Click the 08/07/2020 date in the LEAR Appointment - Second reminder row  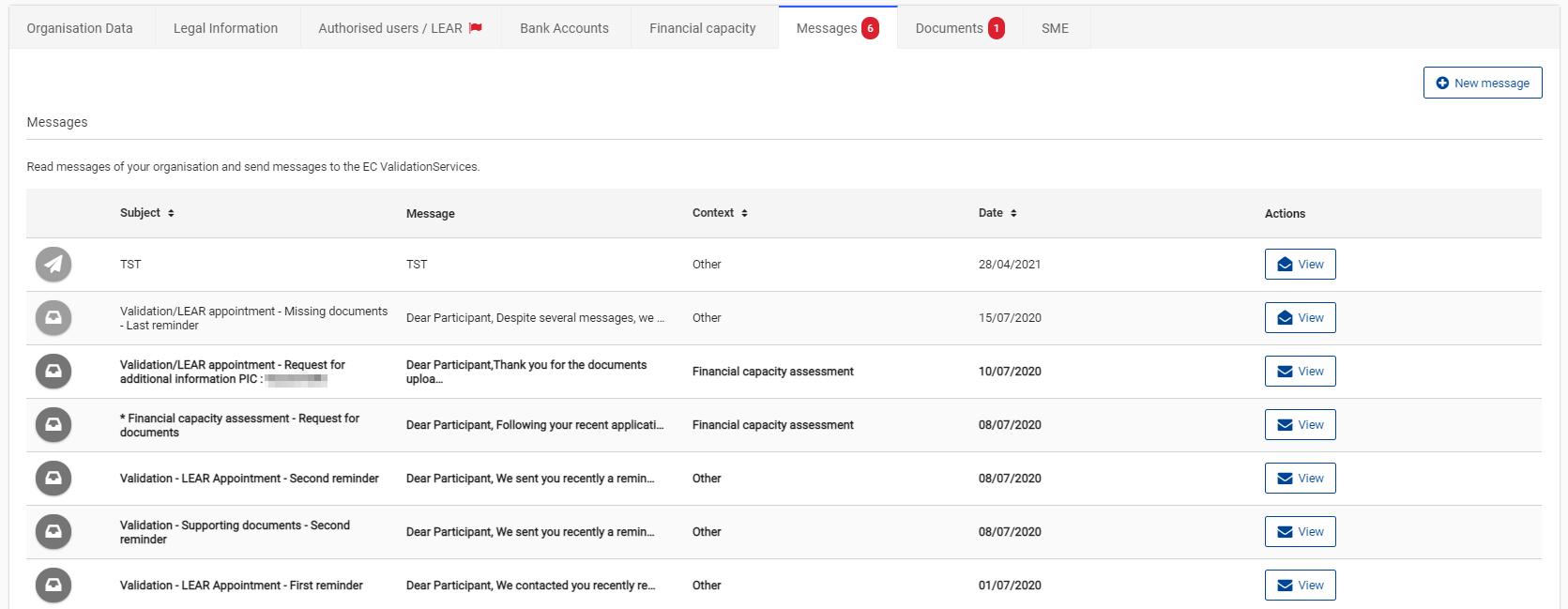click(1010, 479)
